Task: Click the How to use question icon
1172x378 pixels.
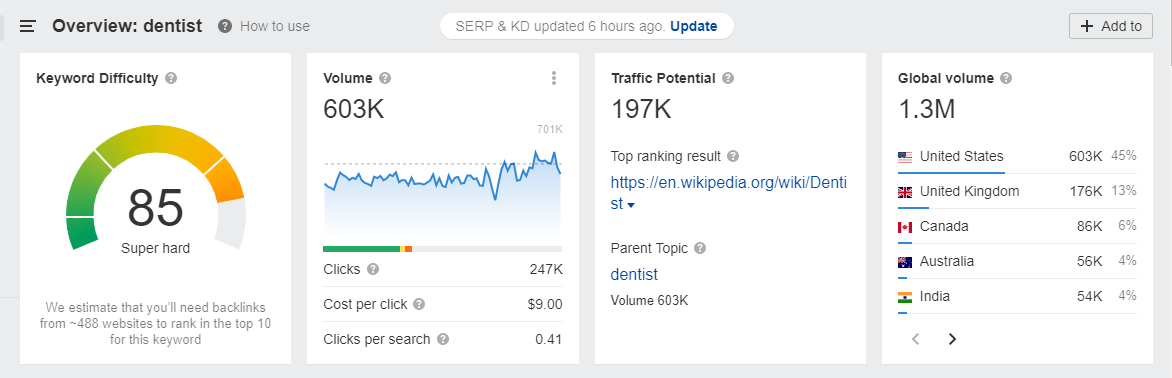Action: pyautogui.click(x=224, y=26)
